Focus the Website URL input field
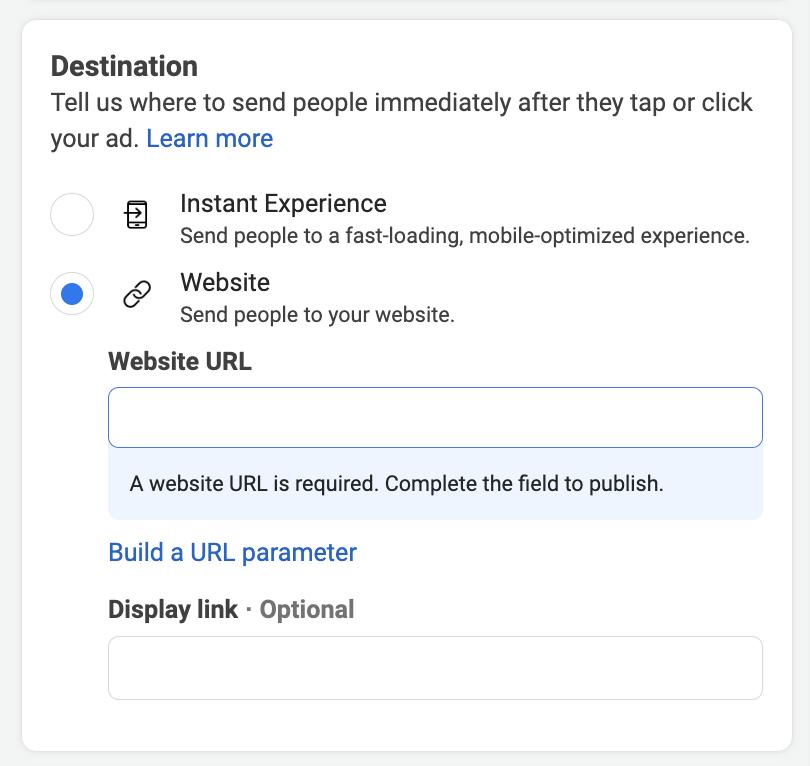 (435, 417)
